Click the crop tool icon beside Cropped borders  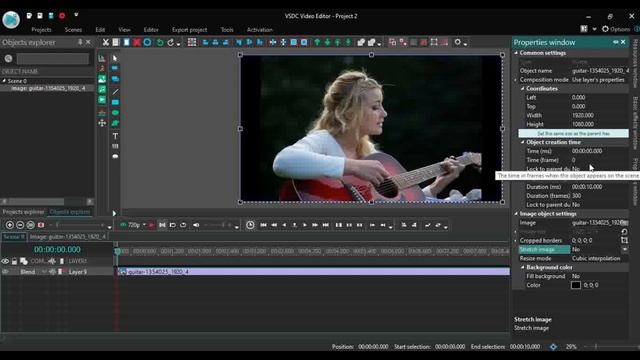pyautogui.click(x=624, y=240)
